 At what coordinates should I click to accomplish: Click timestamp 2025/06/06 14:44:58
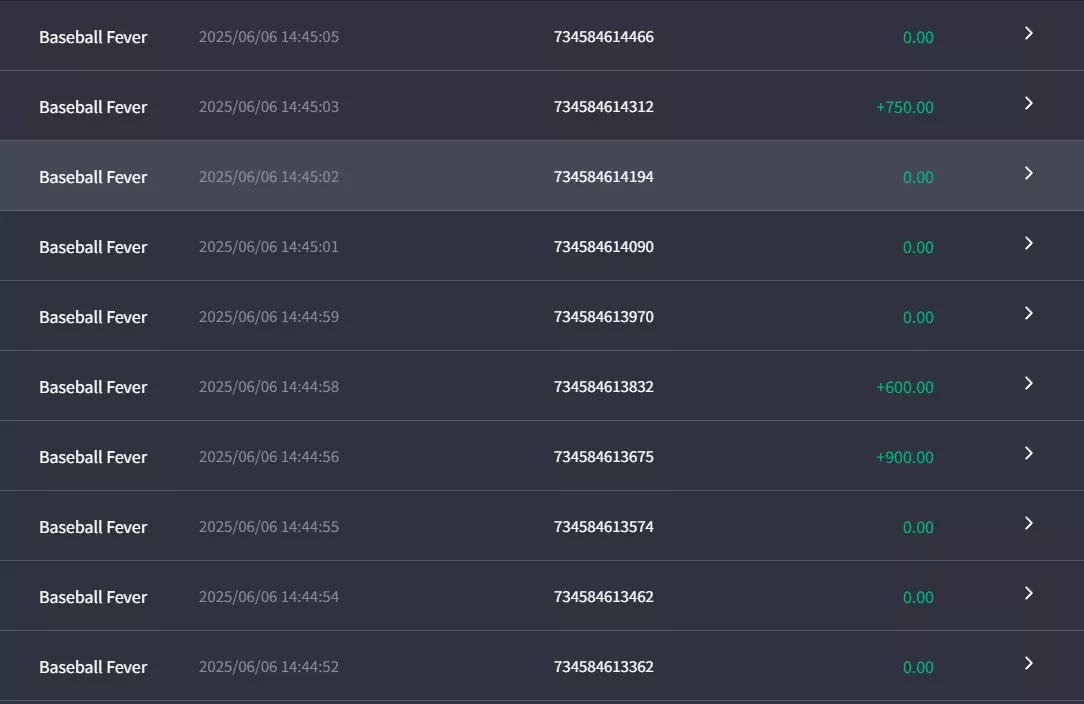[269, 387]
